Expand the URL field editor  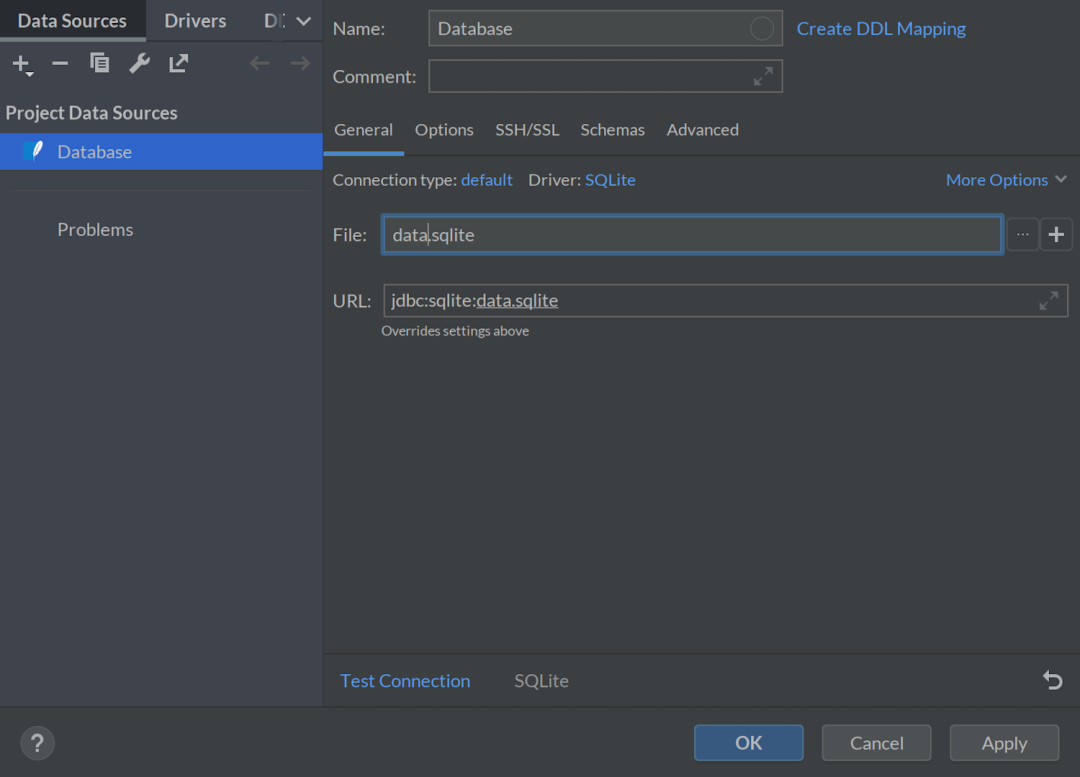[1048, 301]
